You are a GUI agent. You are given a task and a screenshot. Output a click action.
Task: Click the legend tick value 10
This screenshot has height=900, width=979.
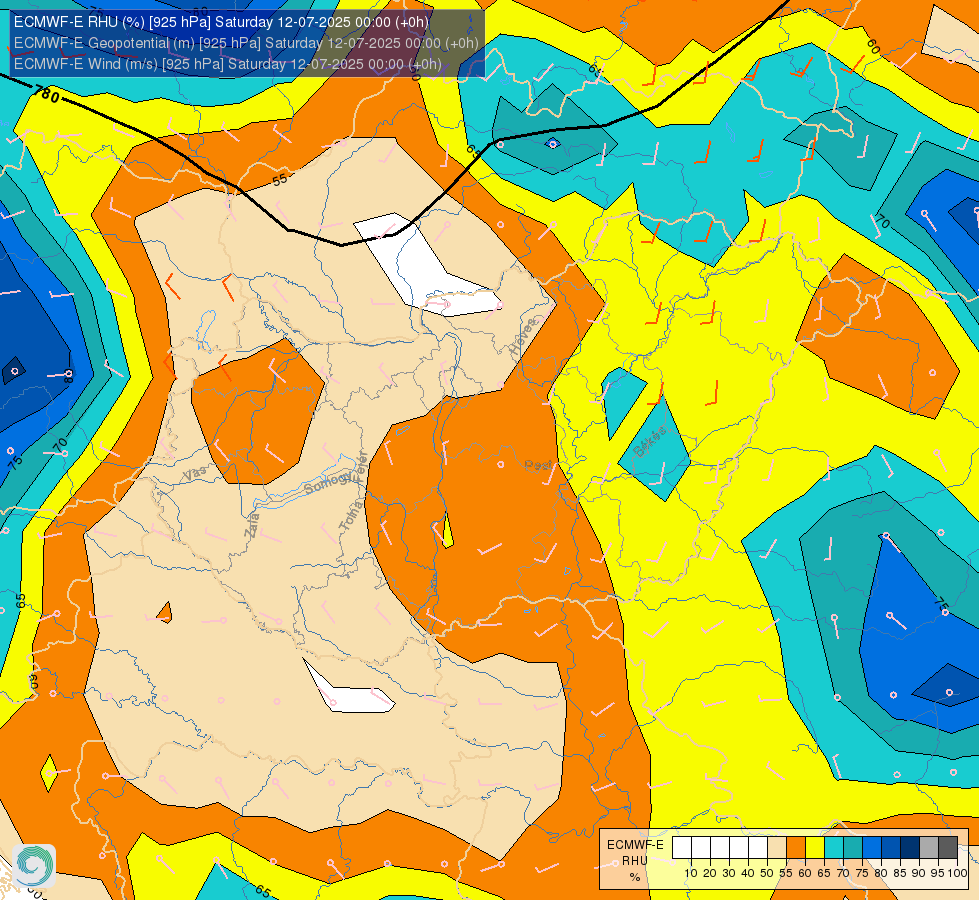691,873
